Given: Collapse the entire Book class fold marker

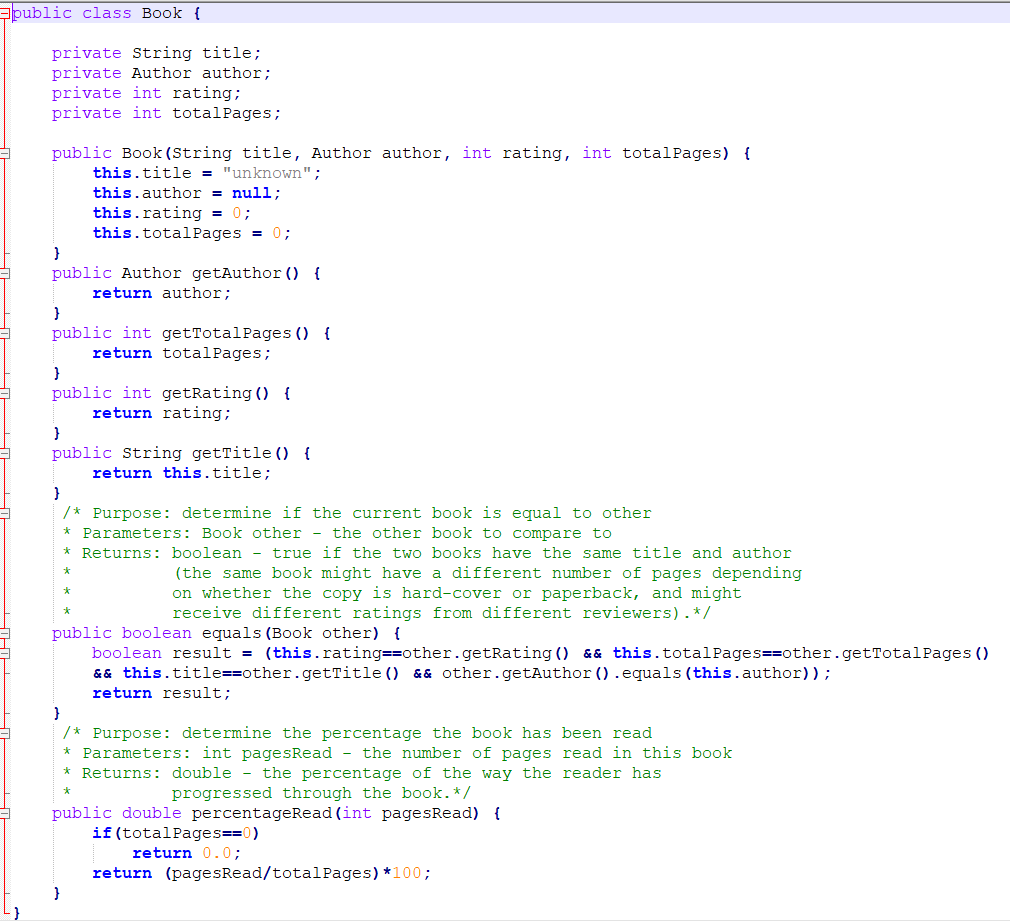Looking at the screenshot, I should point(7,12).
